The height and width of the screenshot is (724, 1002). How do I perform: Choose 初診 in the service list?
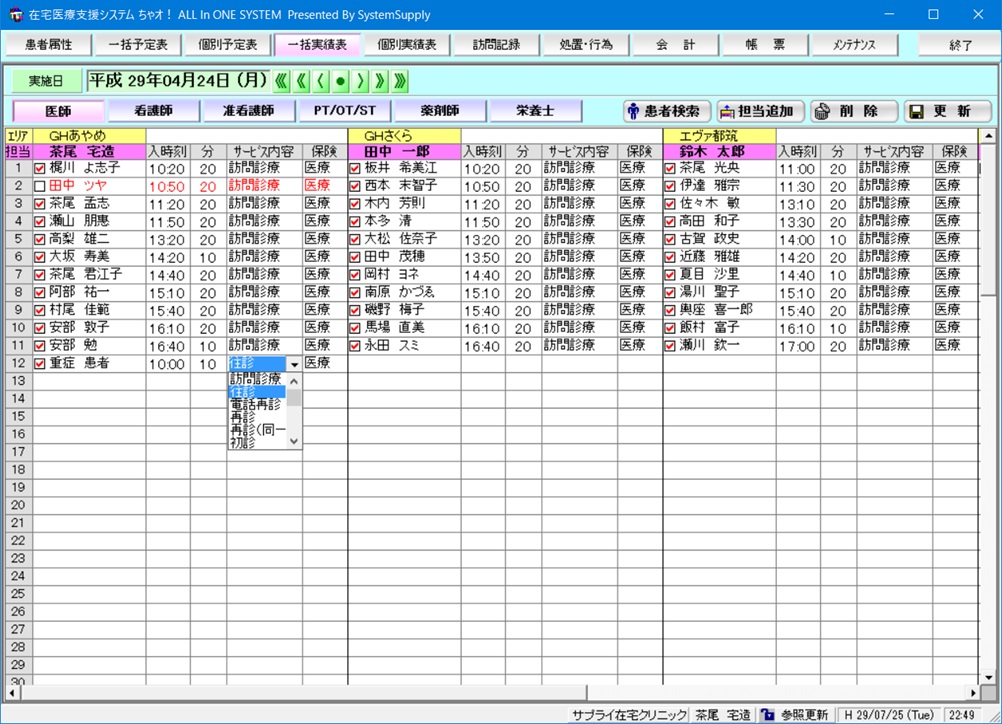243,442
